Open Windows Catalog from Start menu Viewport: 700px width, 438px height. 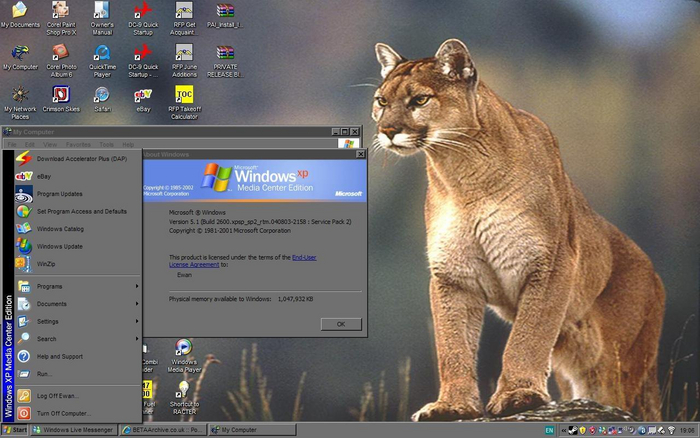pyautogui.click(x=78, y=229)
